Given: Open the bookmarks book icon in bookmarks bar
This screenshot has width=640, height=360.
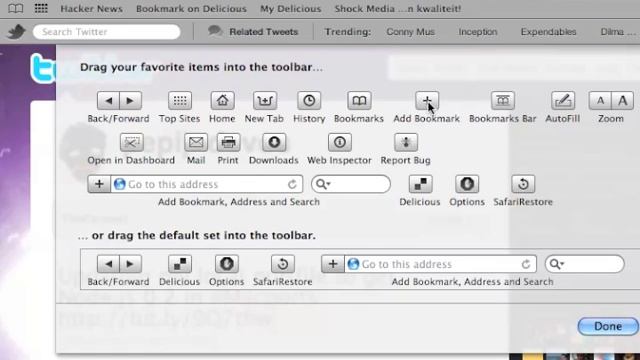Looking at the screenshot, I should 16,8.
